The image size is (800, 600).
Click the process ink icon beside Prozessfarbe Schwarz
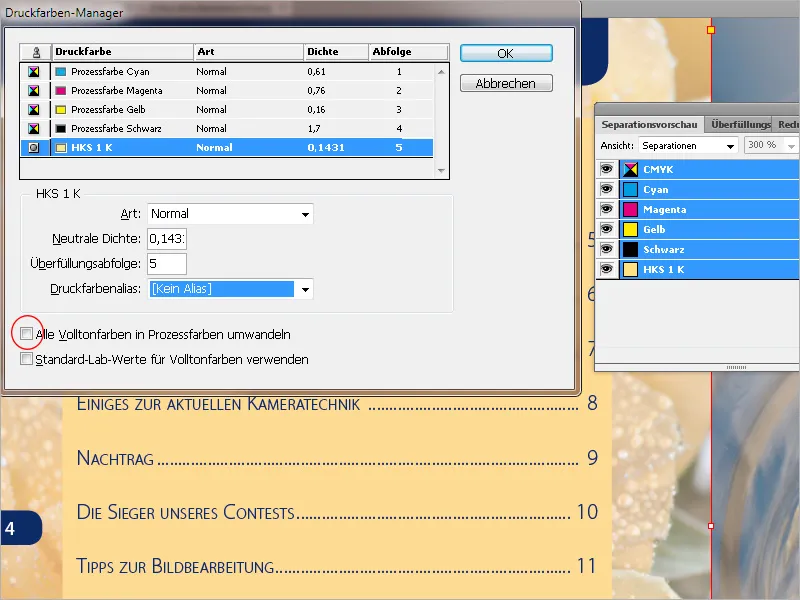(x=34, y=129)
